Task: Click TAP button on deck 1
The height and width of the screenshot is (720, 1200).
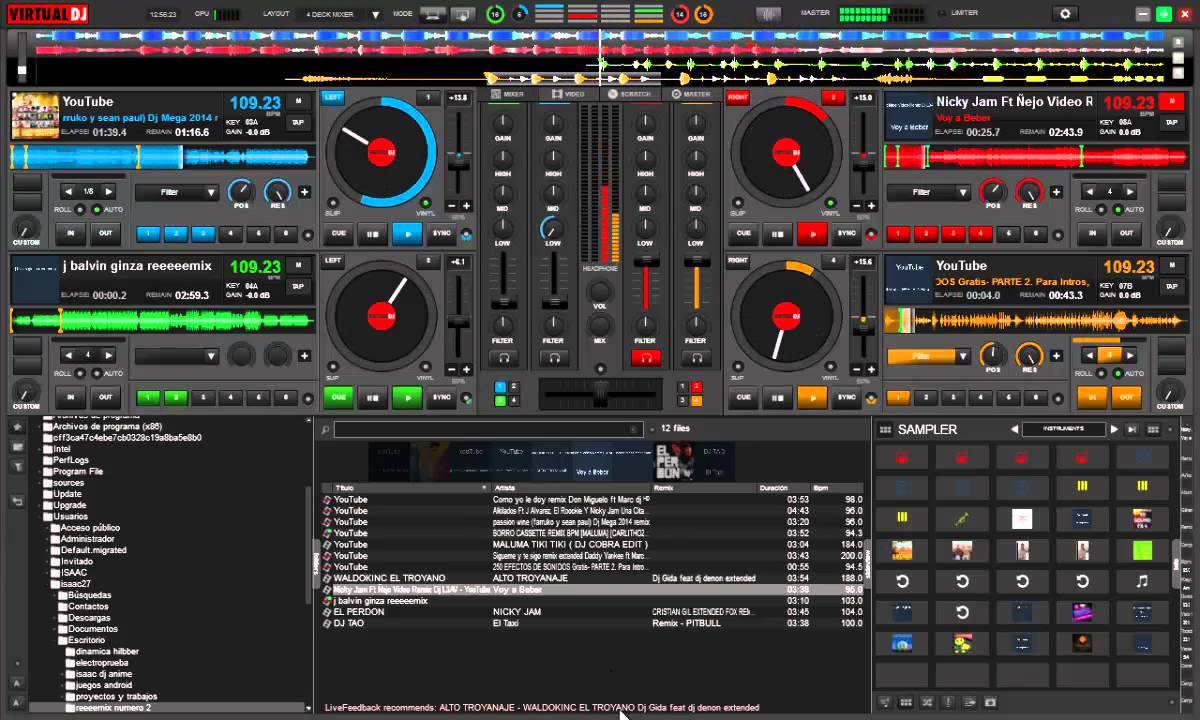Action: click(298, 123)
